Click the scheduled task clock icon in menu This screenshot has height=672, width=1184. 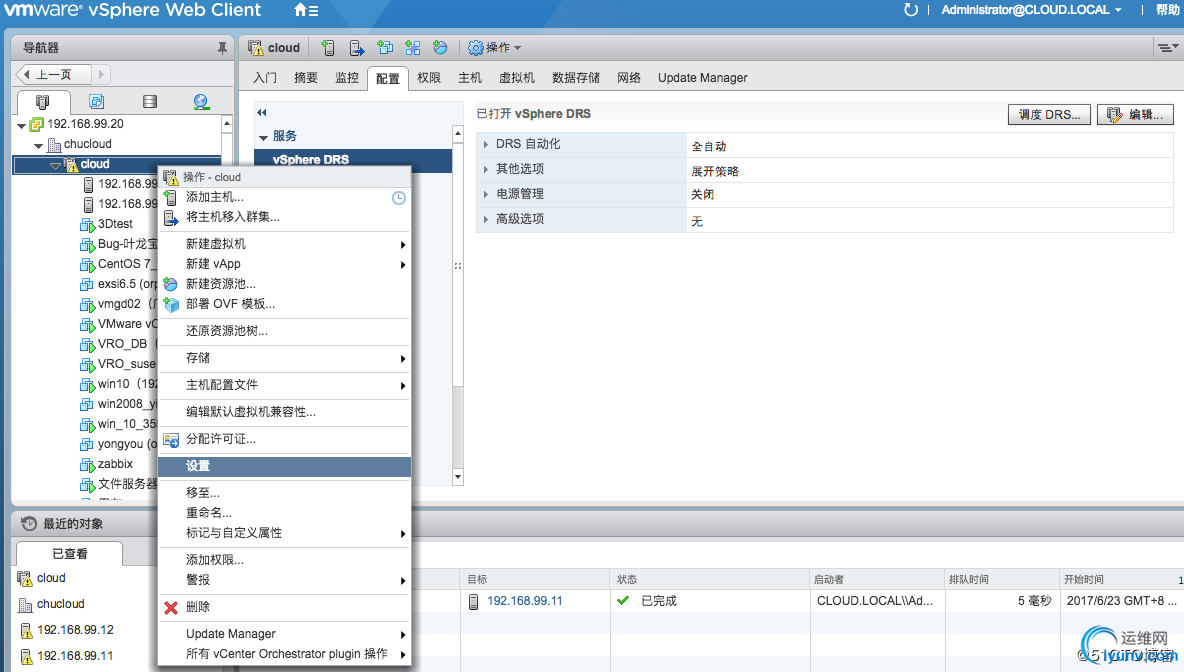click(399, 198)
